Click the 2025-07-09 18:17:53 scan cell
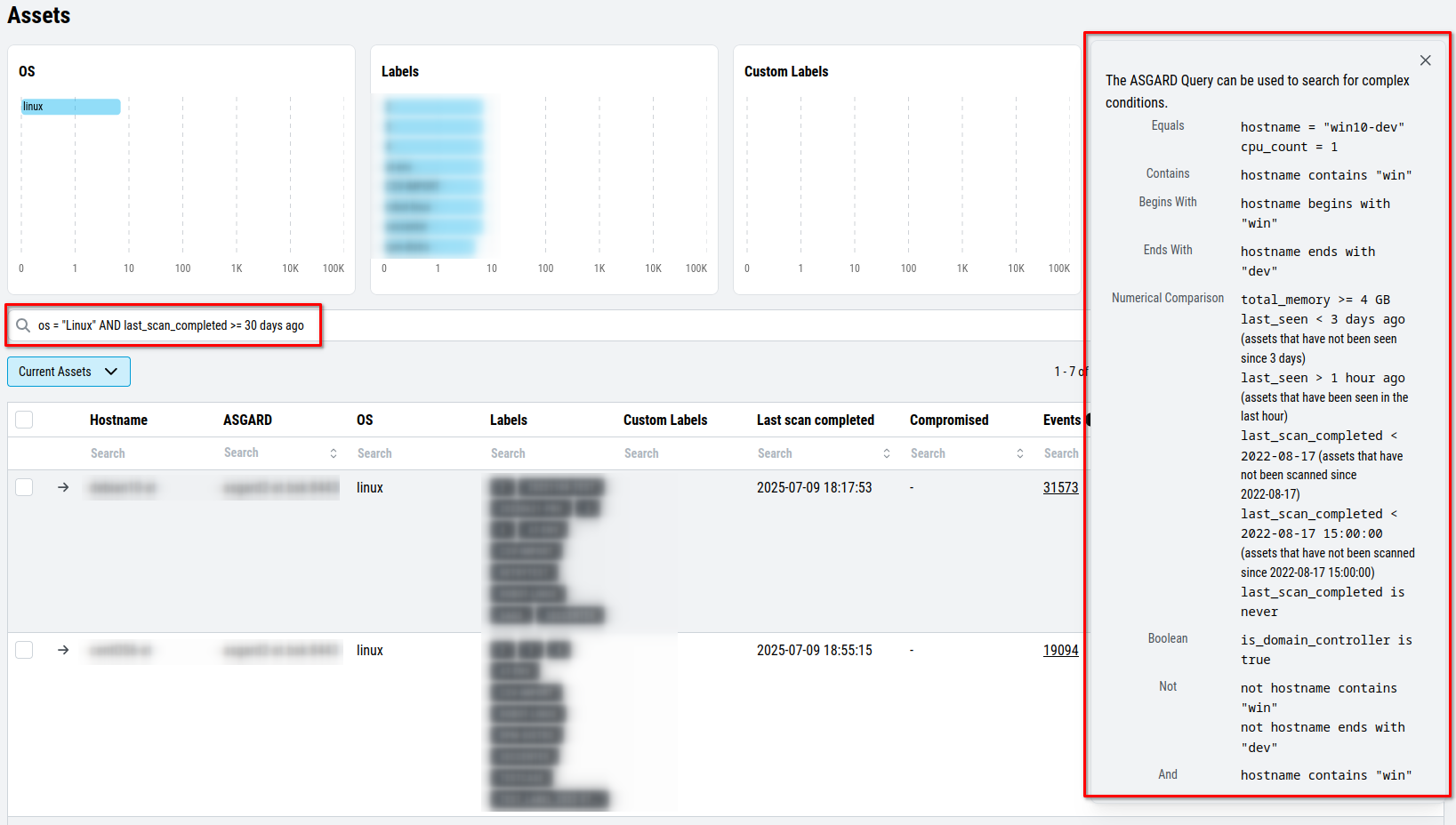 click(x=815, y=487)
